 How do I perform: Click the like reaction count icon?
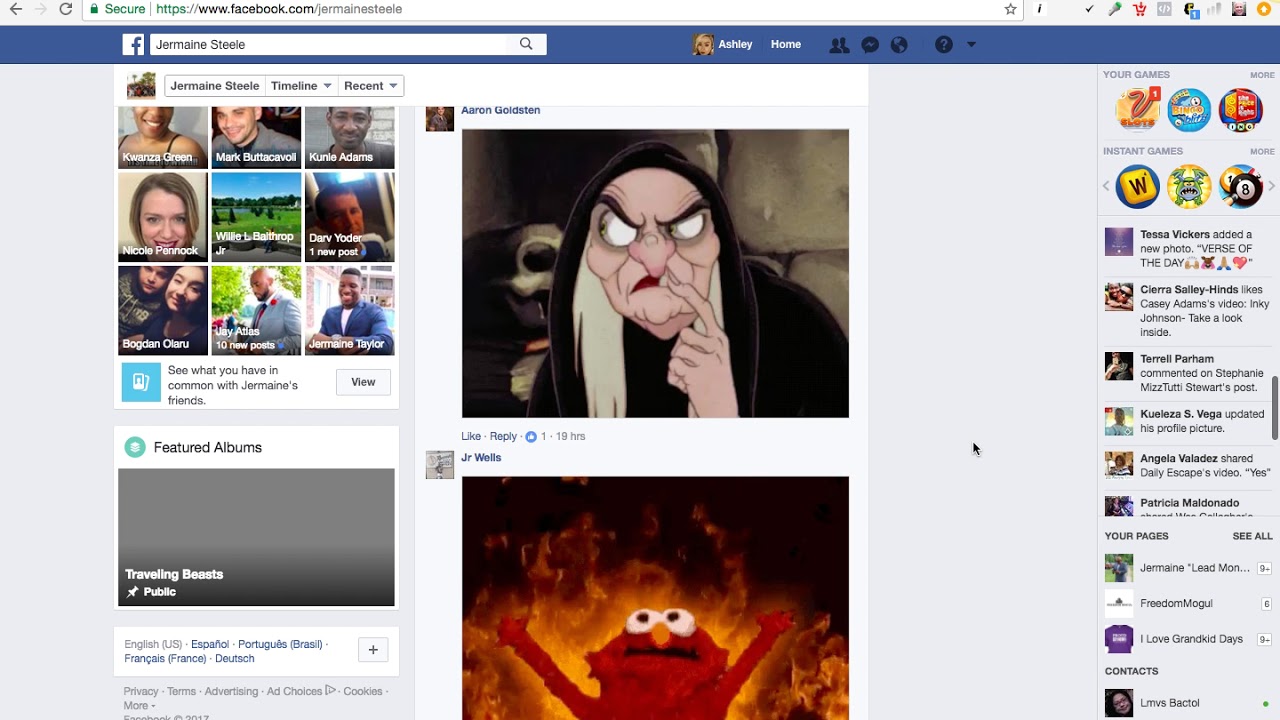(531, 437)
